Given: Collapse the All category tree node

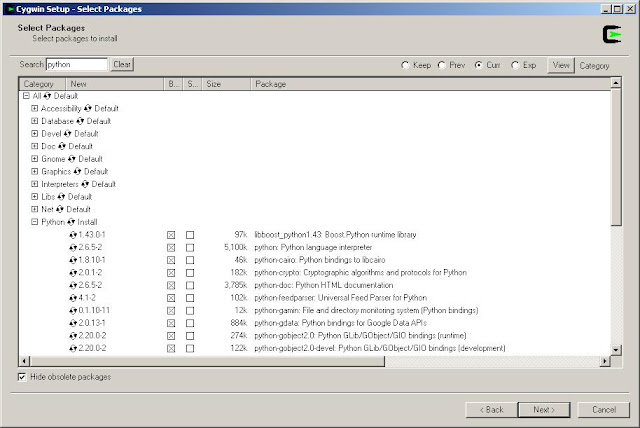Looking at the screenshot, I should click(x=26, y=96).
